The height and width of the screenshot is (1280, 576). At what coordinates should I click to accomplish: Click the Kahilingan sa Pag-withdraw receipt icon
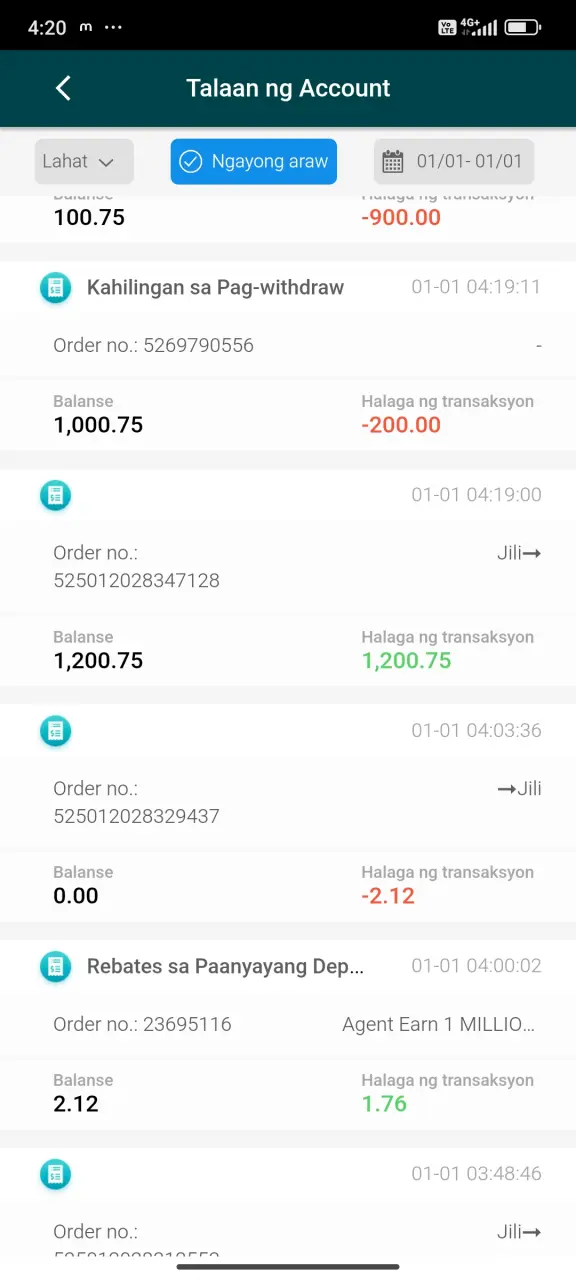coord(55,288)
